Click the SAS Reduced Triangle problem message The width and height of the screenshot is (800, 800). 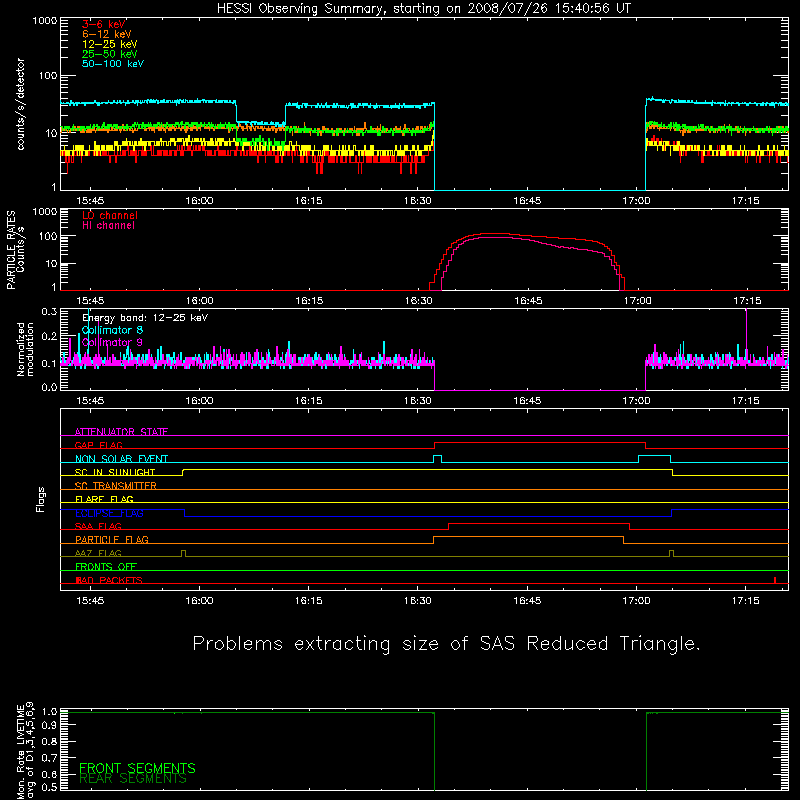click(x=446, y=643)
